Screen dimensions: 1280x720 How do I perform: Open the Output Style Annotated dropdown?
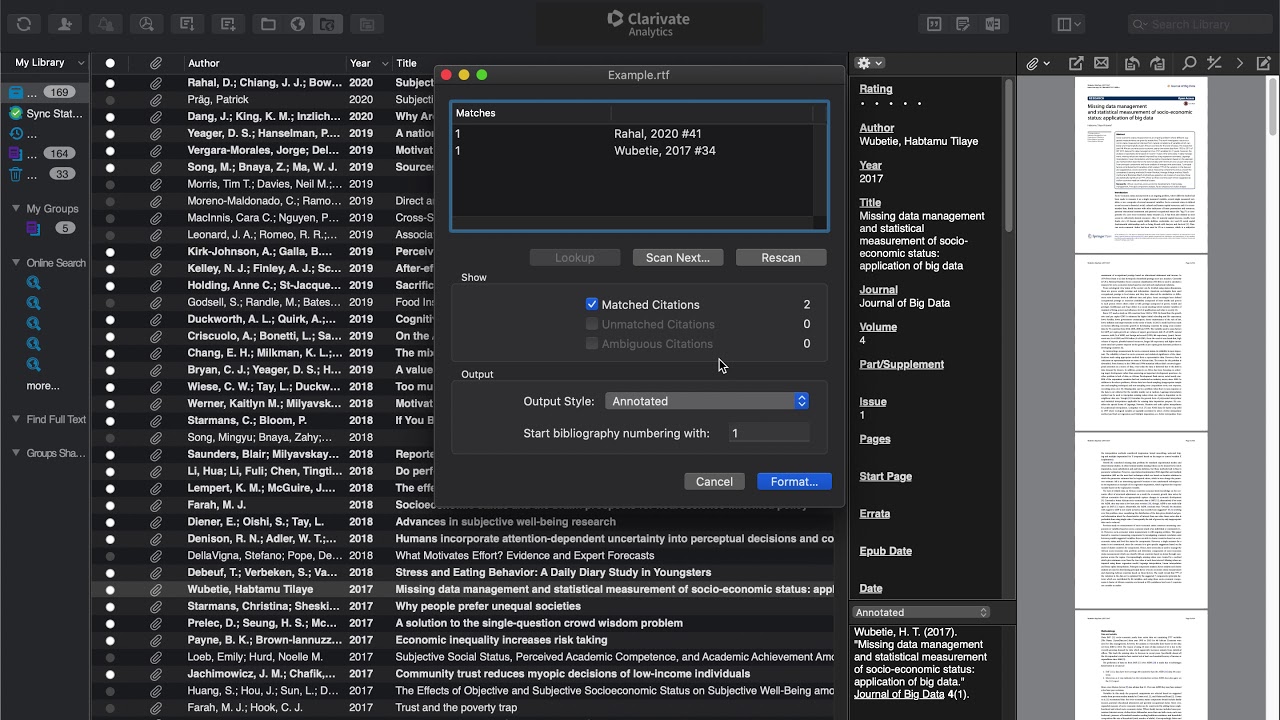pyautogui.click(x=706, y=401)
